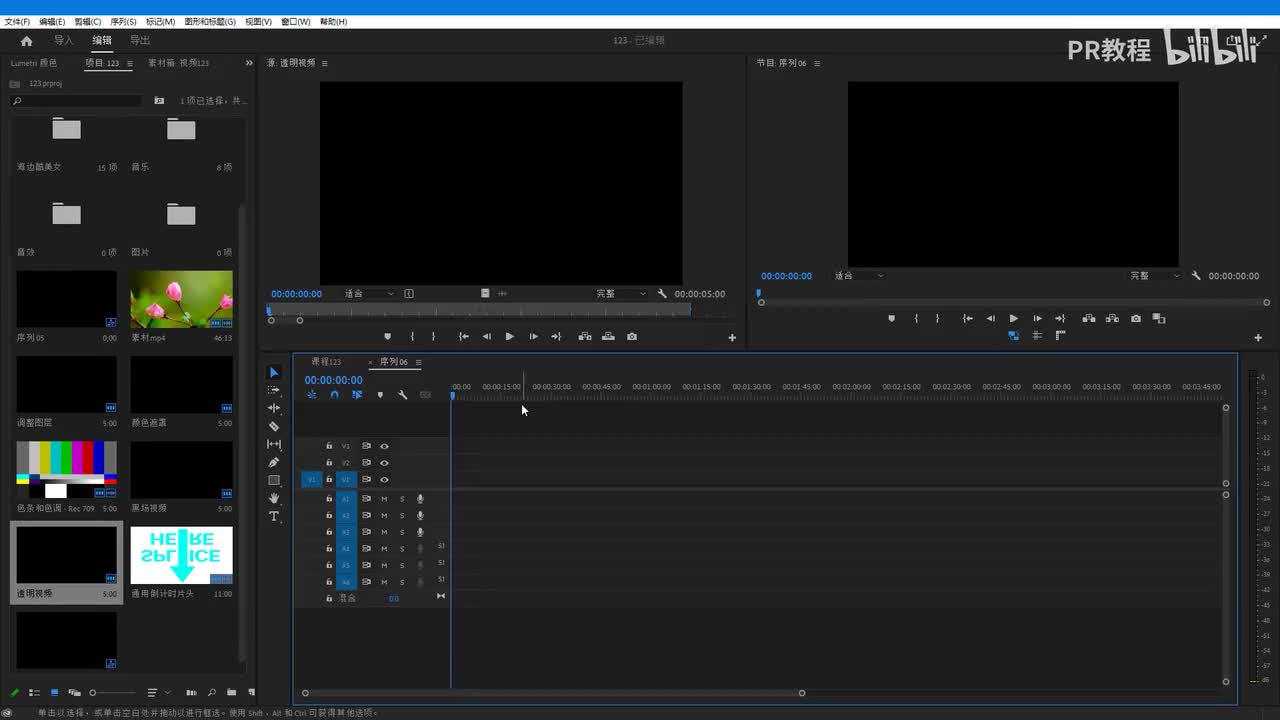Open timeline display settings wrench icon

pyautogui.click(x=402, y=395)
